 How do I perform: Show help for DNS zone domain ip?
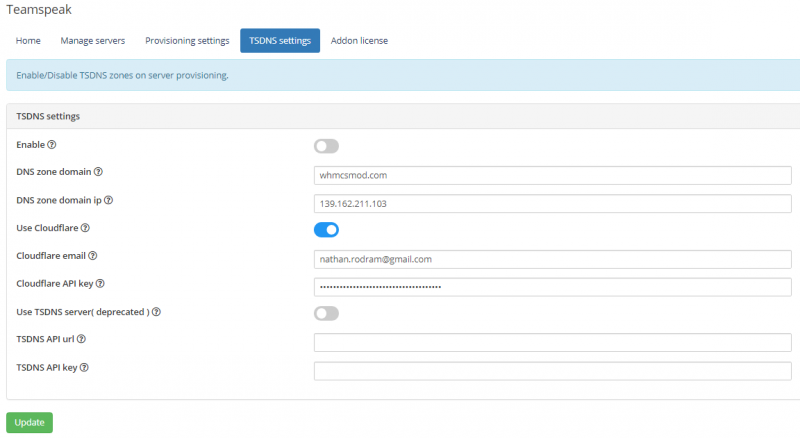(x=108, y=200)
